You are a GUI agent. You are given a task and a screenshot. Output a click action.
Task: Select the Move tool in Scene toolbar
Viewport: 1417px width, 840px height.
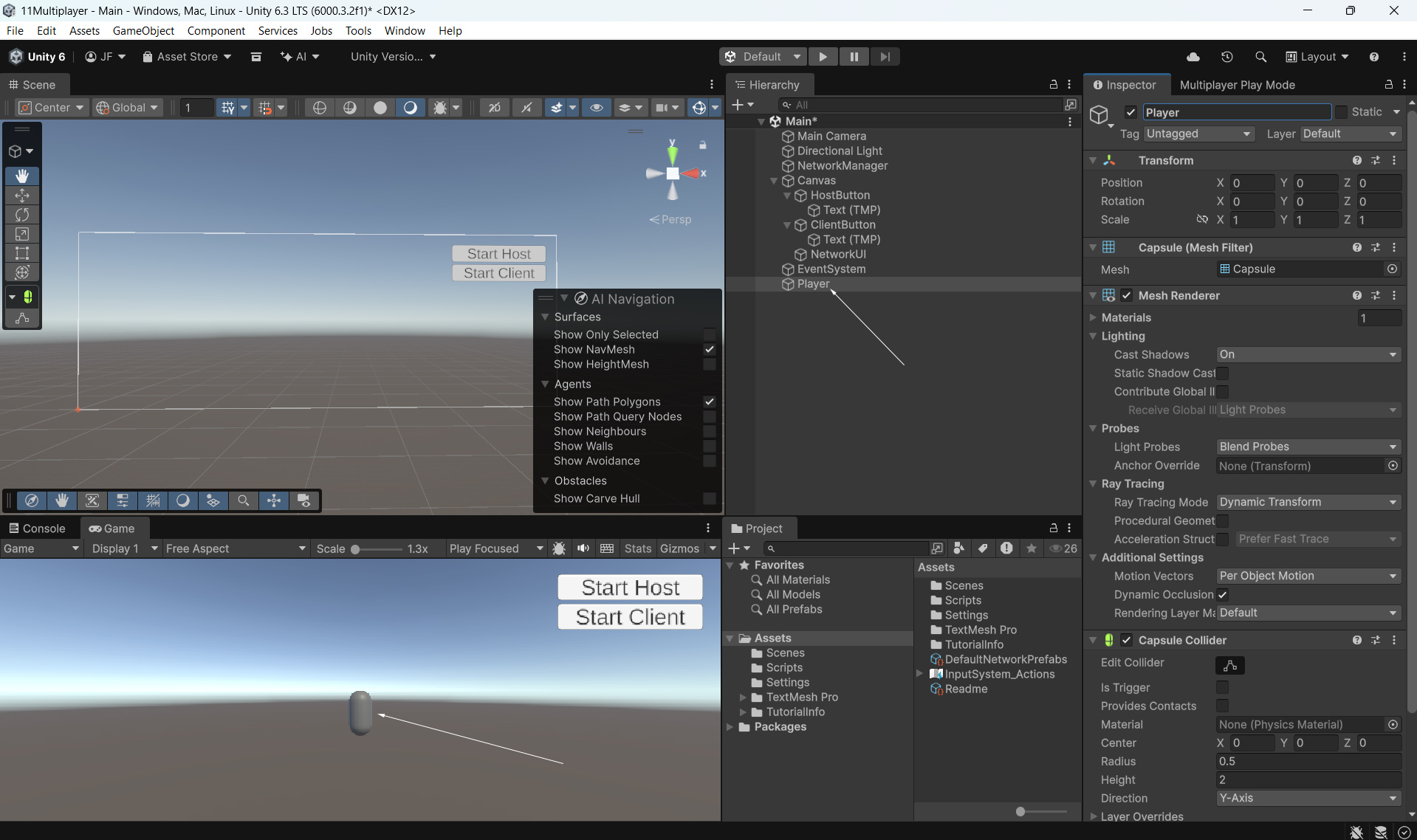coord(22,196)
